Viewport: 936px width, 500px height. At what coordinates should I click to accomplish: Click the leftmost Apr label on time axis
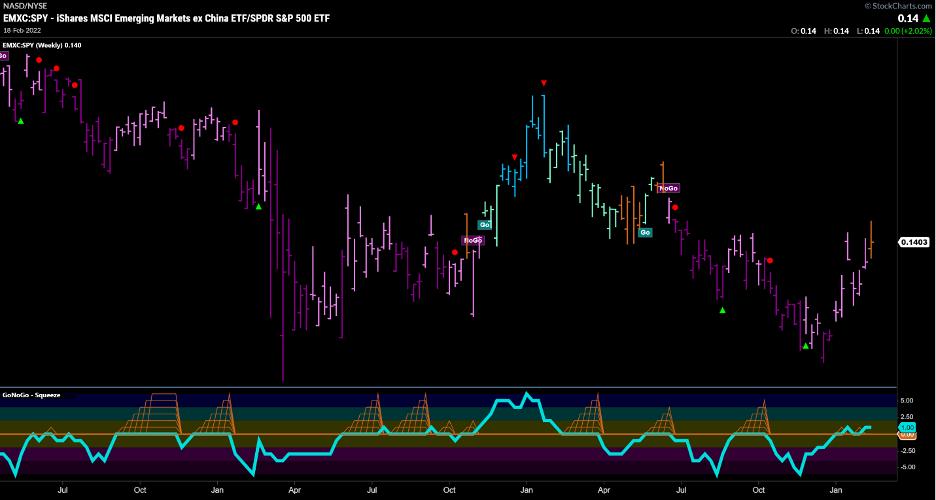[x=295, y=491]
